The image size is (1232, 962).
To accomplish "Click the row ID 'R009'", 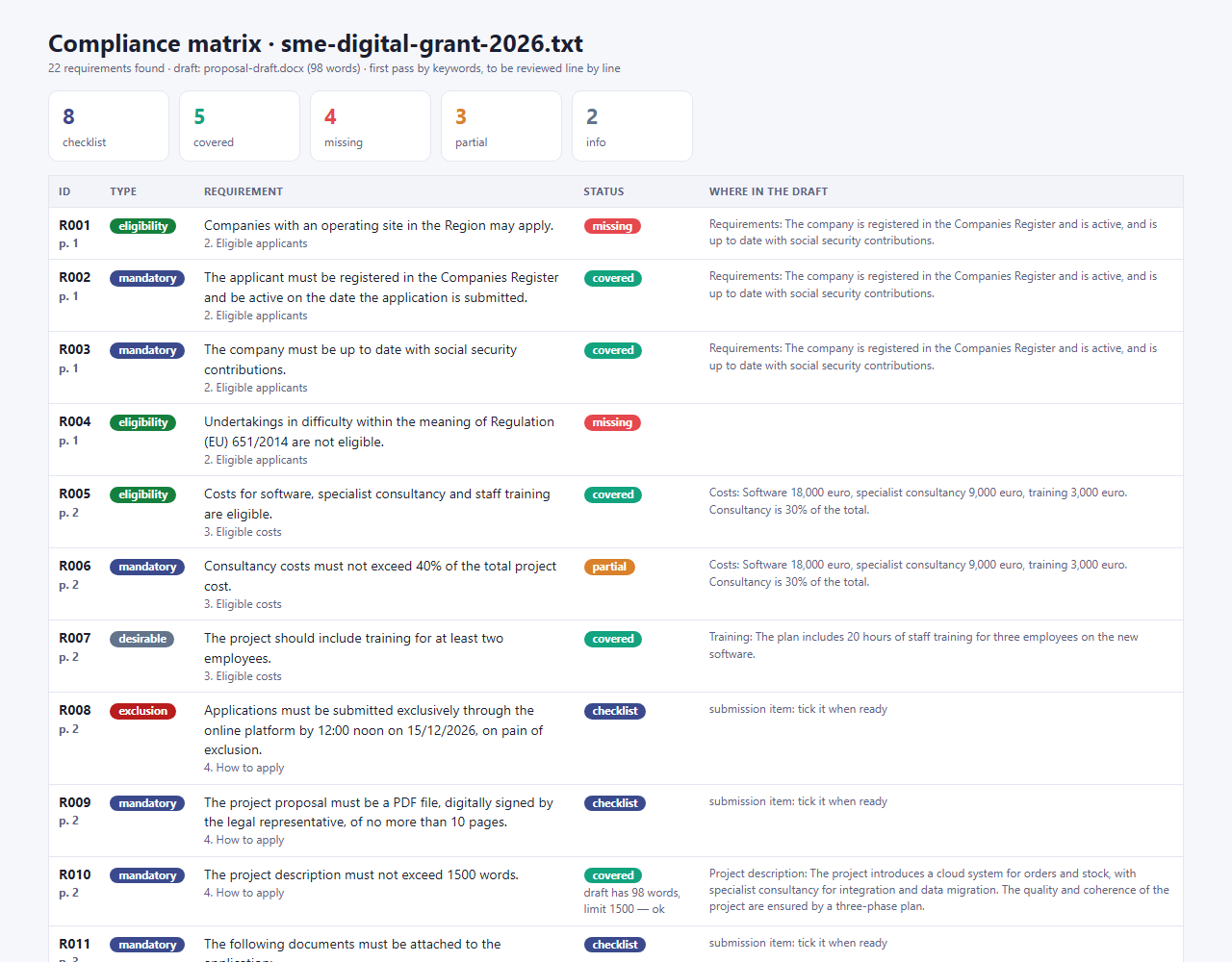I will coord(75,802).
